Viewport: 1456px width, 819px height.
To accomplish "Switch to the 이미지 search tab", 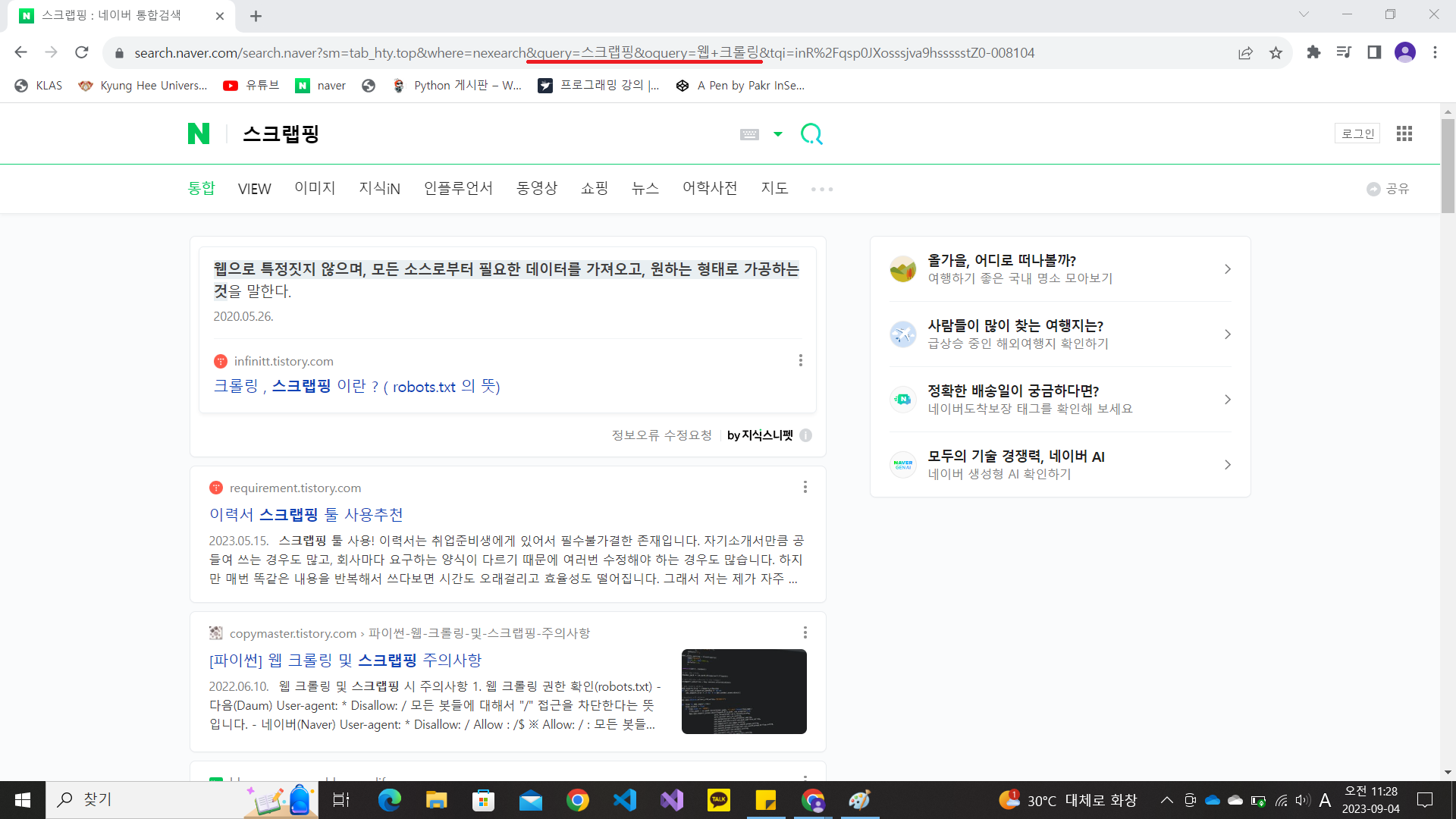I will pyautogui.click(x=315, y=188).
